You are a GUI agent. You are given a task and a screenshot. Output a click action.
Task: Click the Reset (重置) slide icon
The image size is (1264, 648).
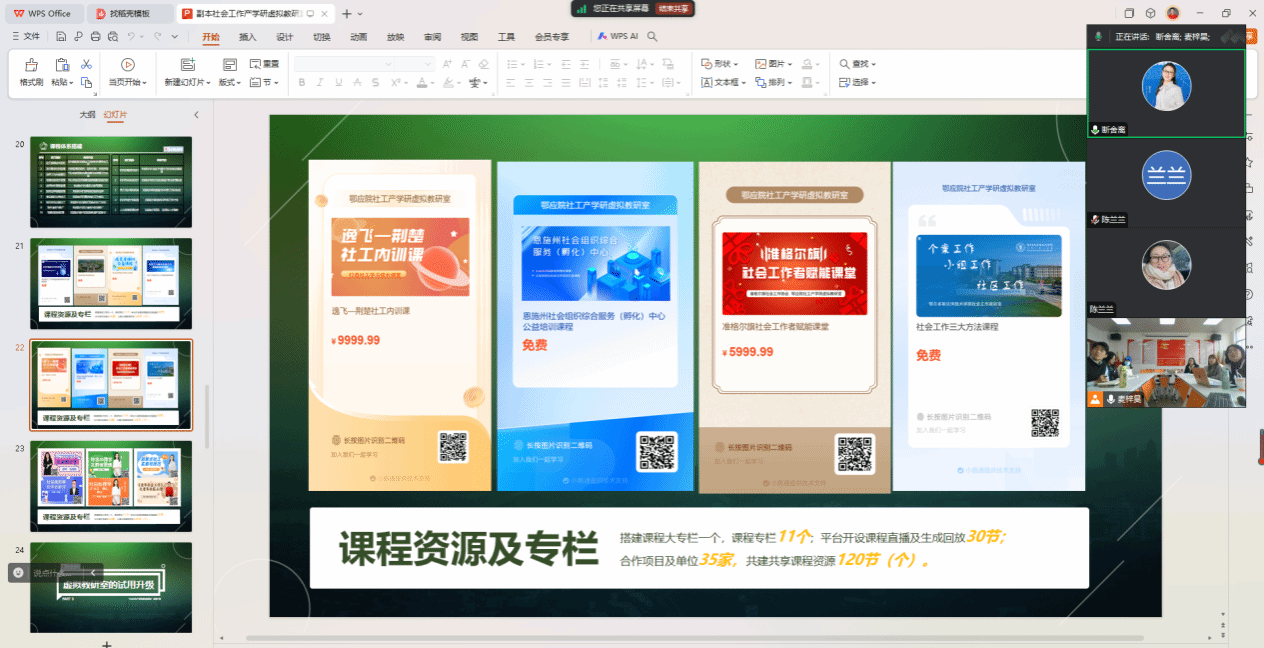(265, 64)
